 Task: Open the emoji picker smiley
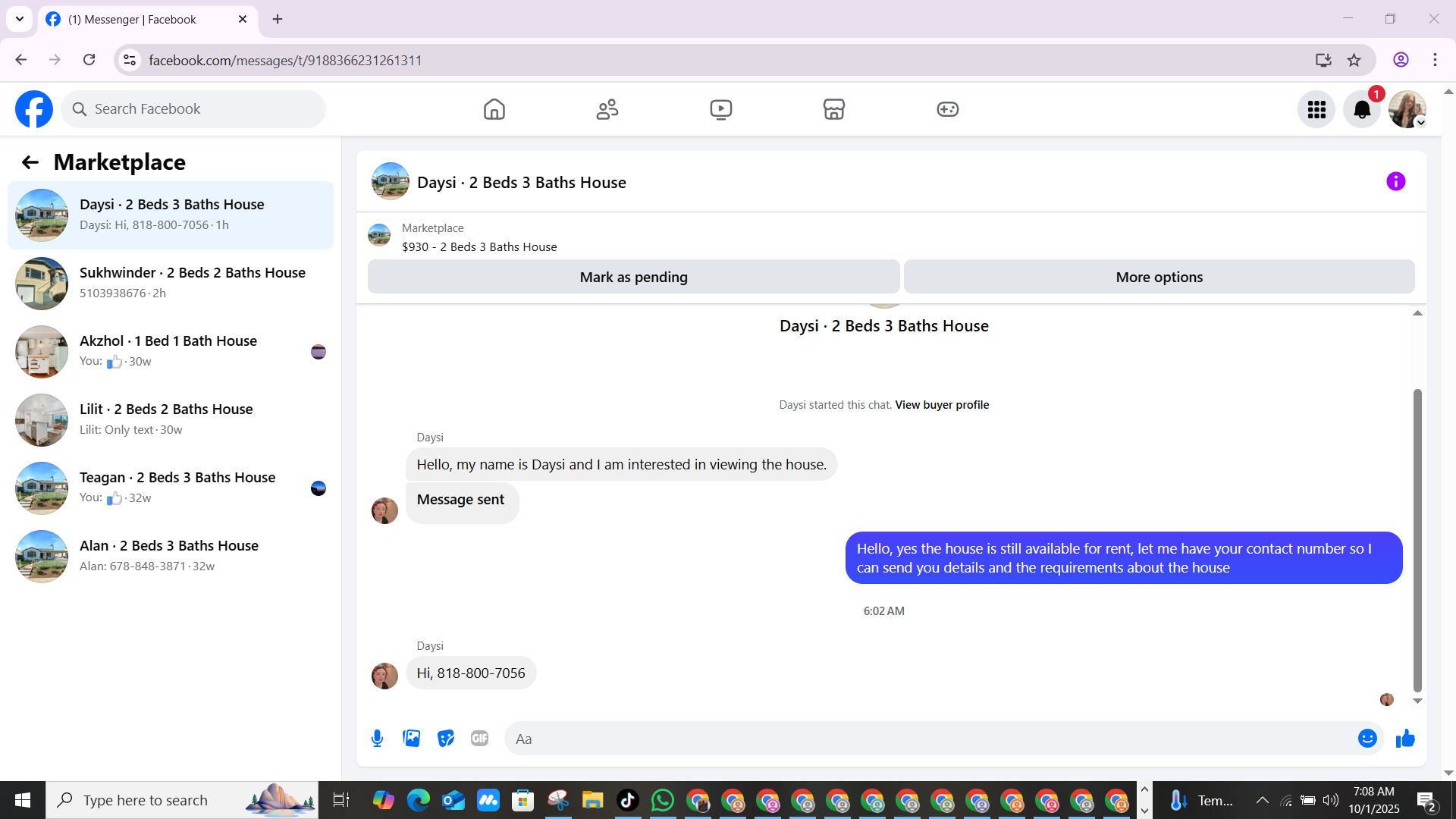coord(1367,739)
